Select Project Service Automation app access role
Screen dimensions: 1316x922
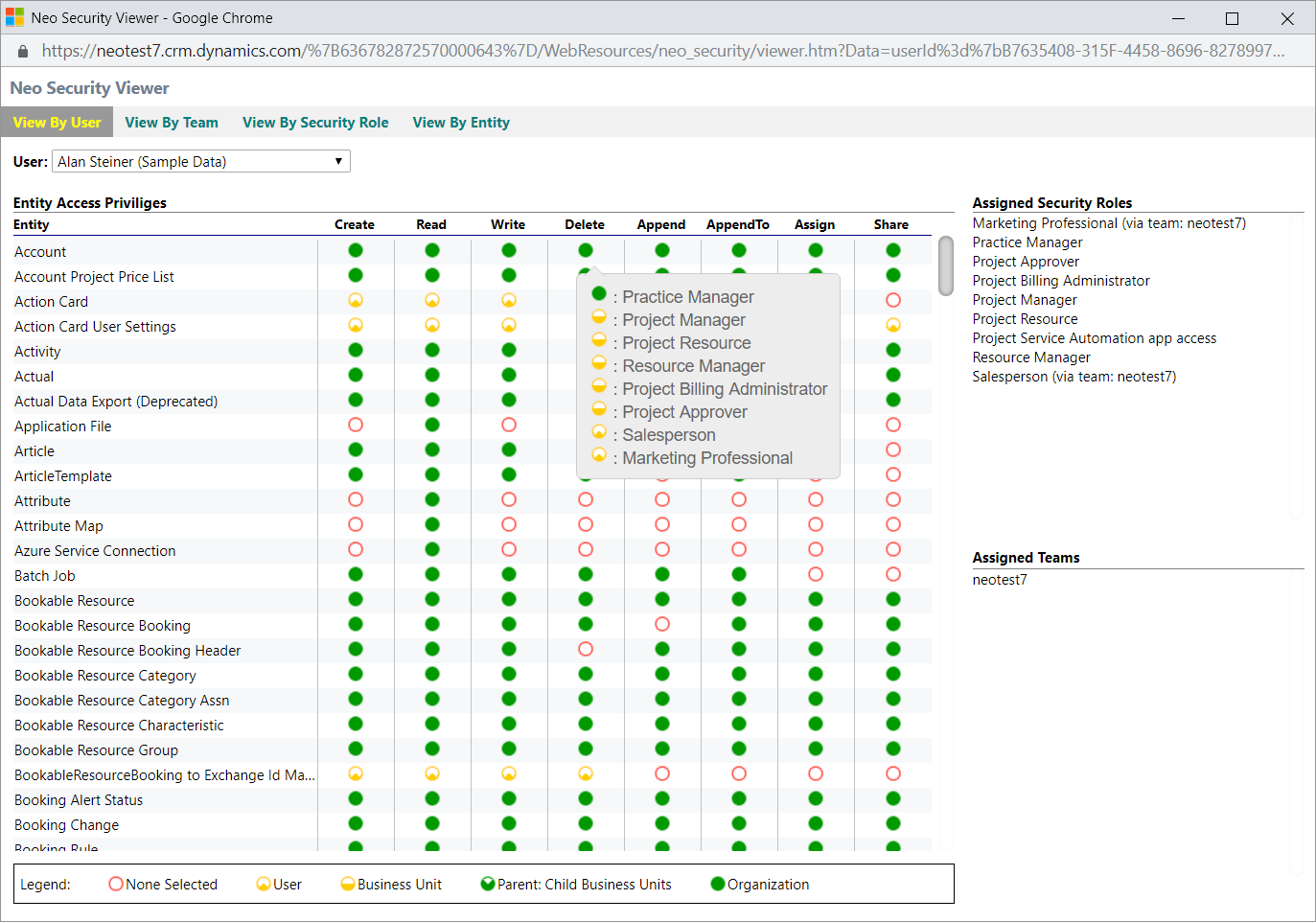pyautogui.click(x=1095, y=338)
